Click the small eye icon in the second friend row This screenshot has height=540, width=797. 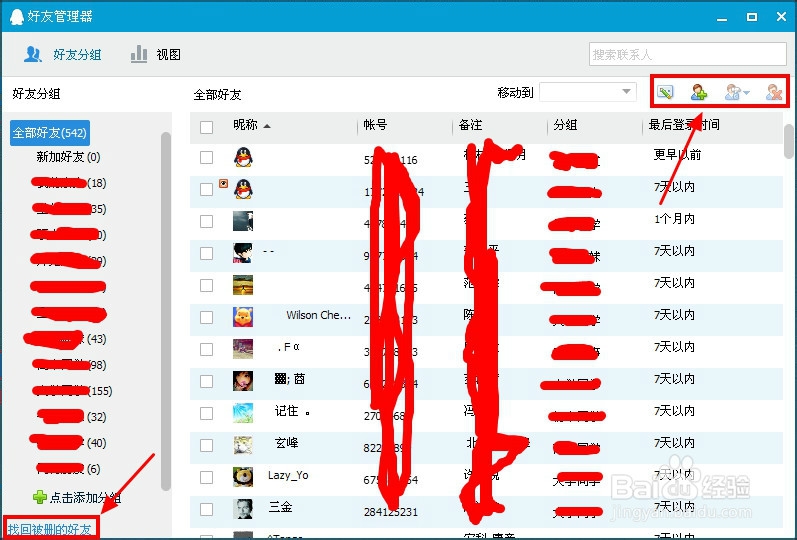tap(223, 184)
